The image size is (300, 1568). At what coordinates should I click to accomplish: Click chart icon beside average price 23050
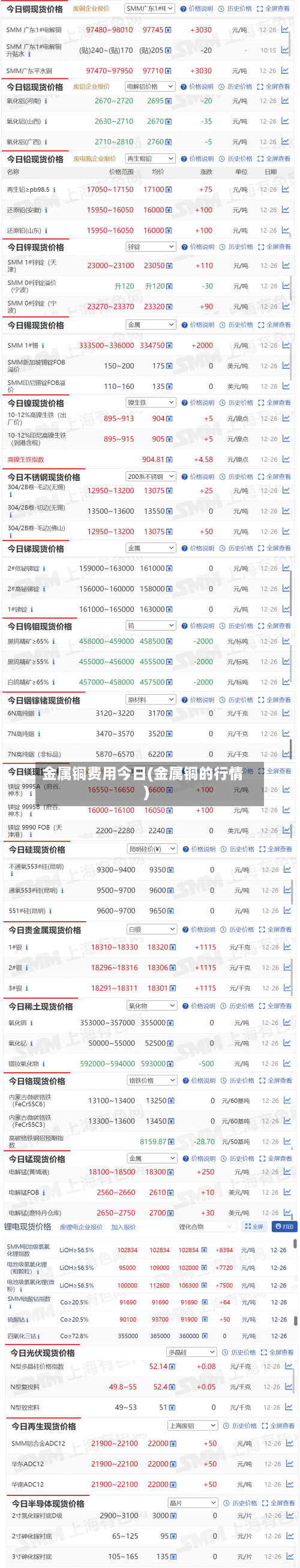pyautogui.click(x=169, y=266)
